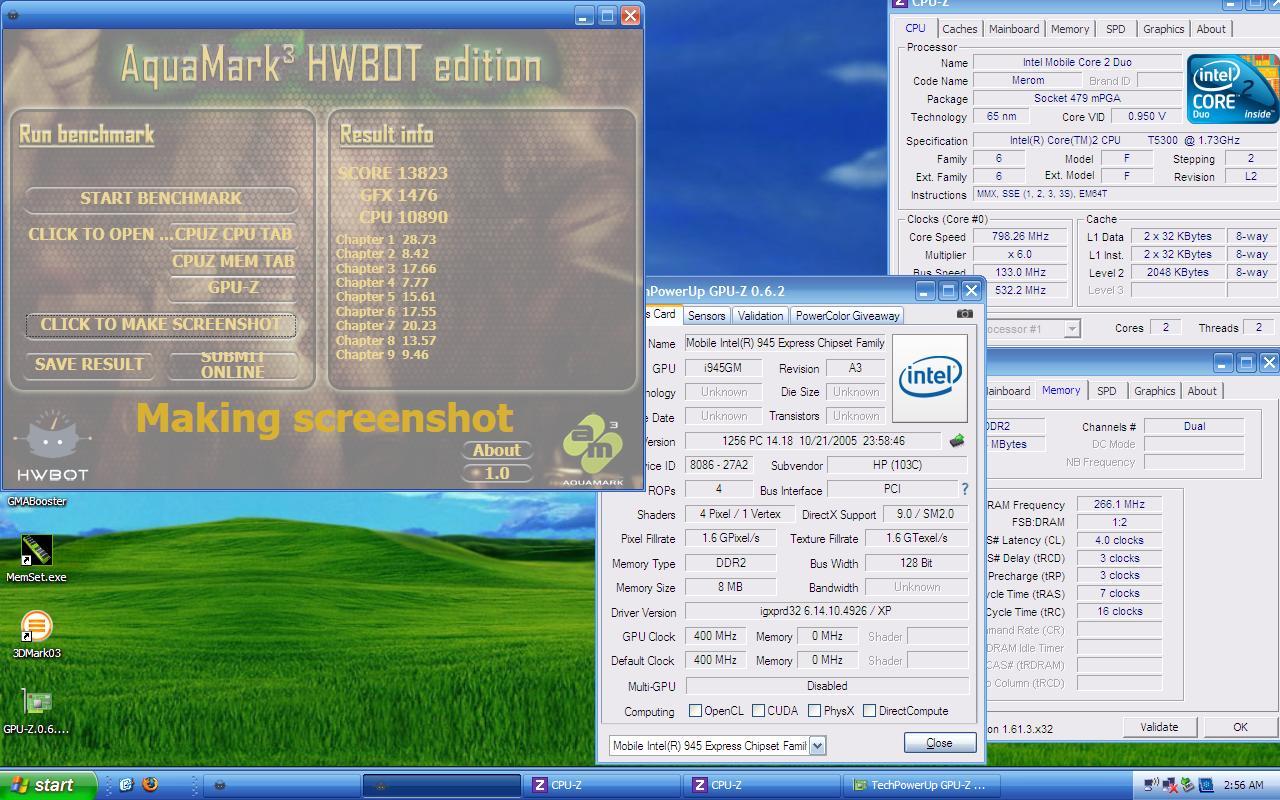Open the Windows start menu
This screenshot has height=800, width=1280.
pos(48,785)
